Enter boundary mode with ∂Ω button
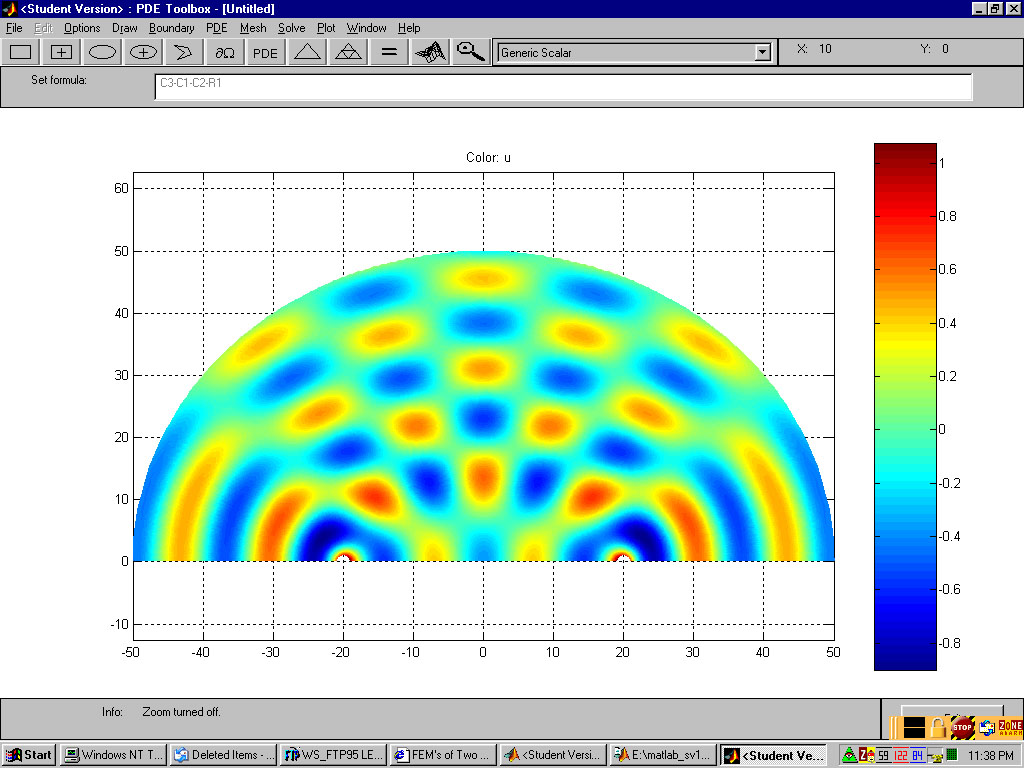Image resolution: width=1024 pixels, height=768 pixels. tap(225, 52)
